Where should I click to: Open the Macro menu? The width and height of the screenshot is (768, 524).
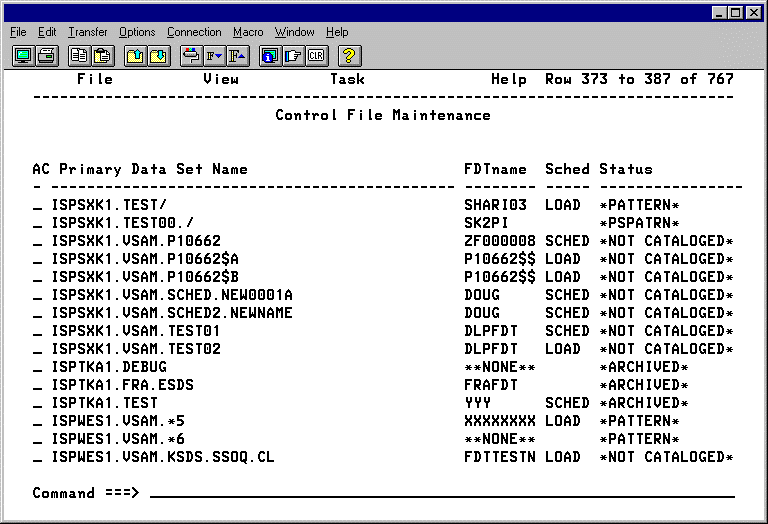248,32
